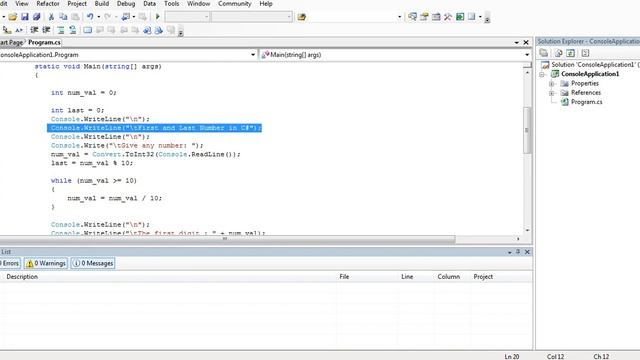Open the Undo history dropdown arrow
Image resolution: width=640 pixels, height=360 pixels.
tap(98, 17)
